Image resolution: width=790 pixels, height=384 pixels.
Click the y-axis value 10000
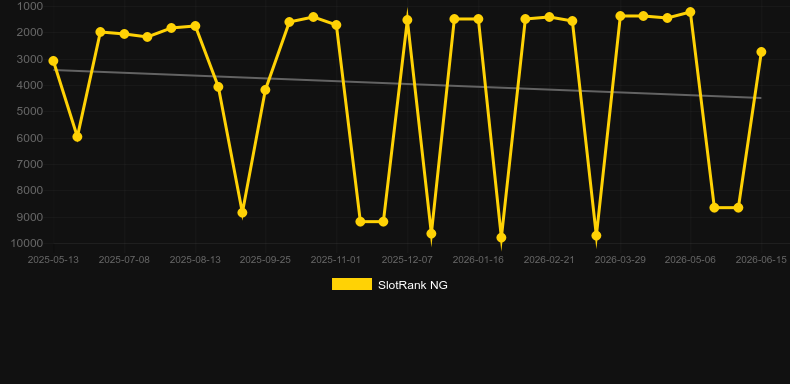click(27, 243)
